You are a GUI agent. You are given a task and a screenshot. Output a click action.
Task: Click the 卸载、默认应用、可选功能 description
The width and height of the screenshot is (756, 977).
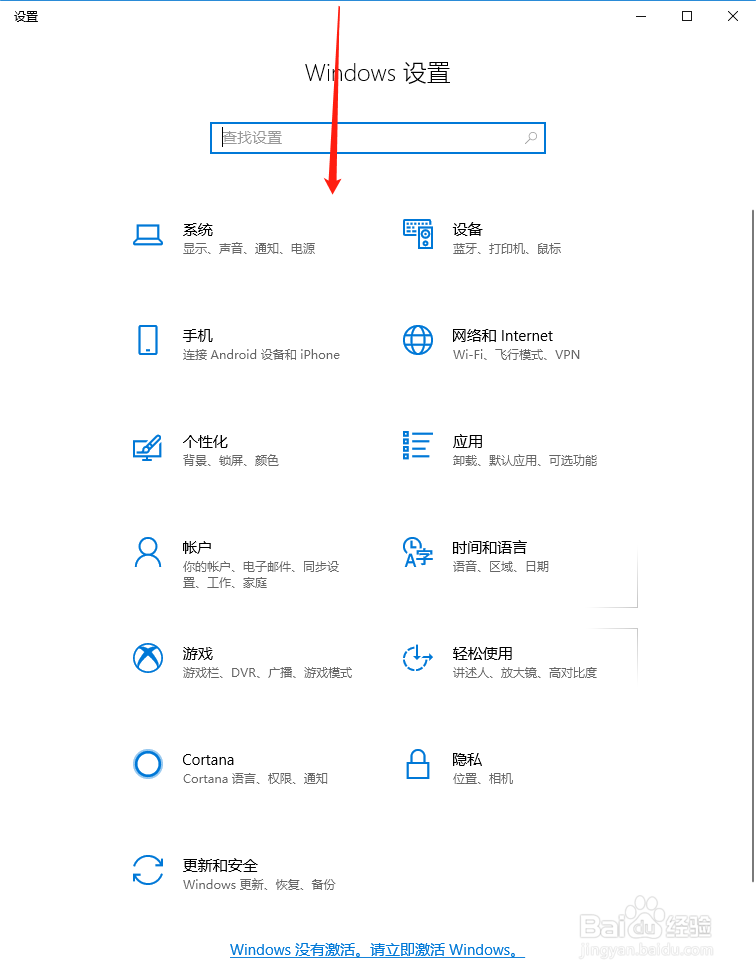(x=525, y=460)
